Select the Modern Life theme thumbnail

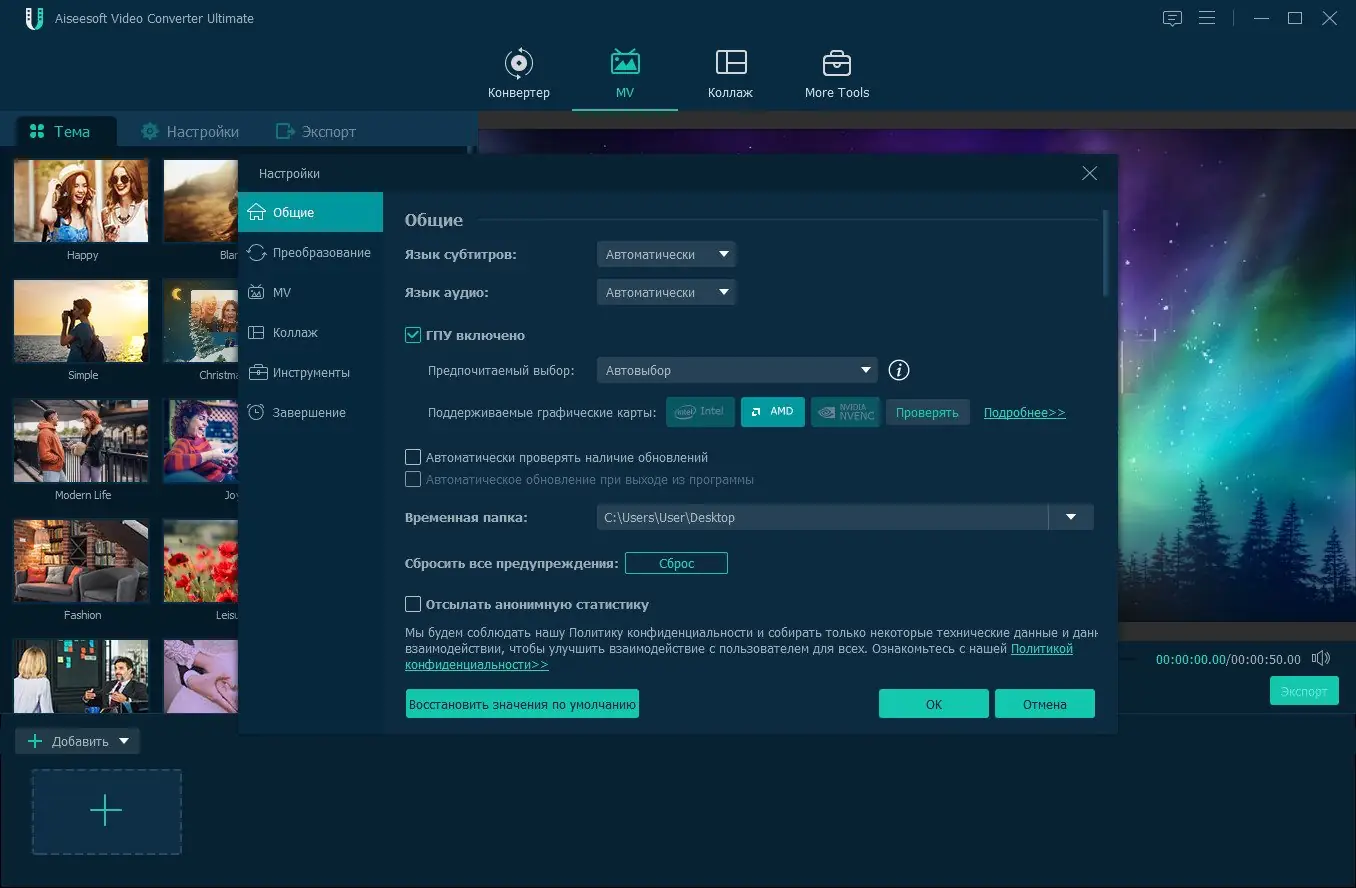pos(81,441)
